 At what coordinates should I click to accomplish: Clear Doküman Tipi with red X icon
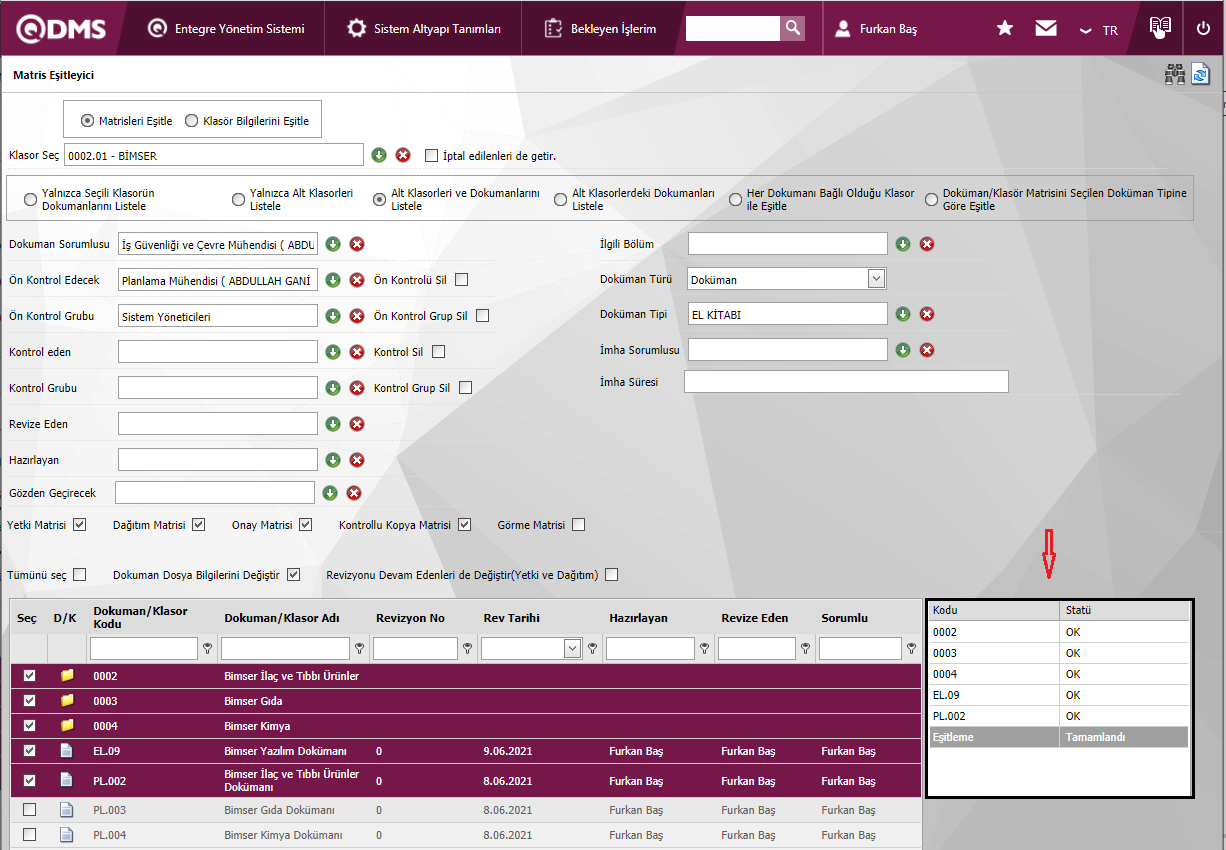click(927, 314)
